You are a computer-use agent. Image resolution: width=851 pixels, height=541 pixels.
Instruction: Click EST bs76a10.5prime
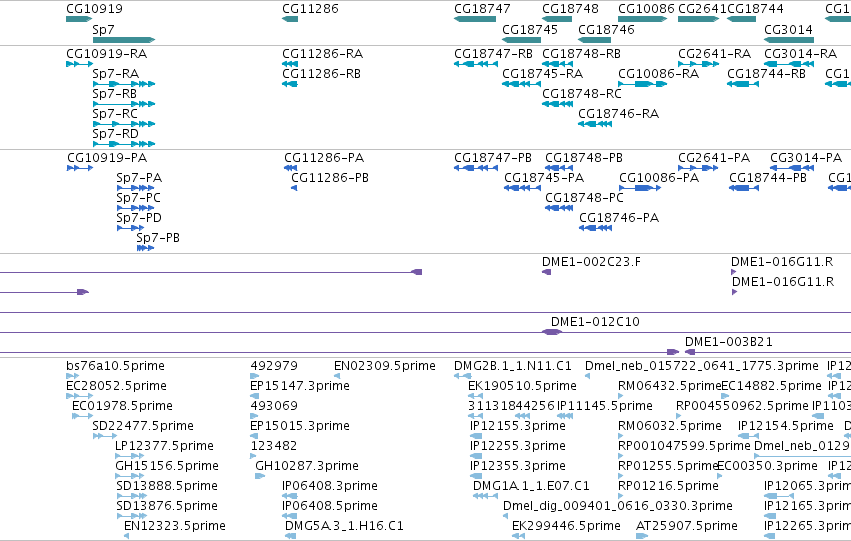[x=116, y=366]
